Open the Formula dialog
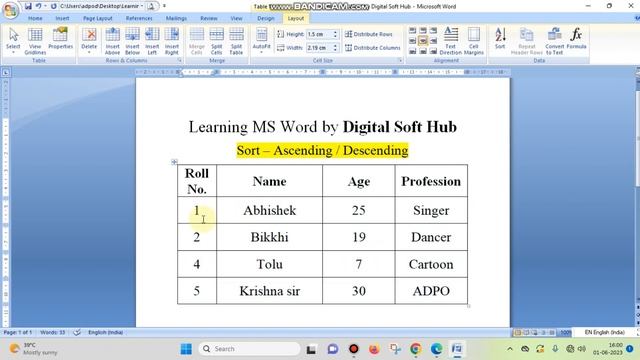 (576, 39)
